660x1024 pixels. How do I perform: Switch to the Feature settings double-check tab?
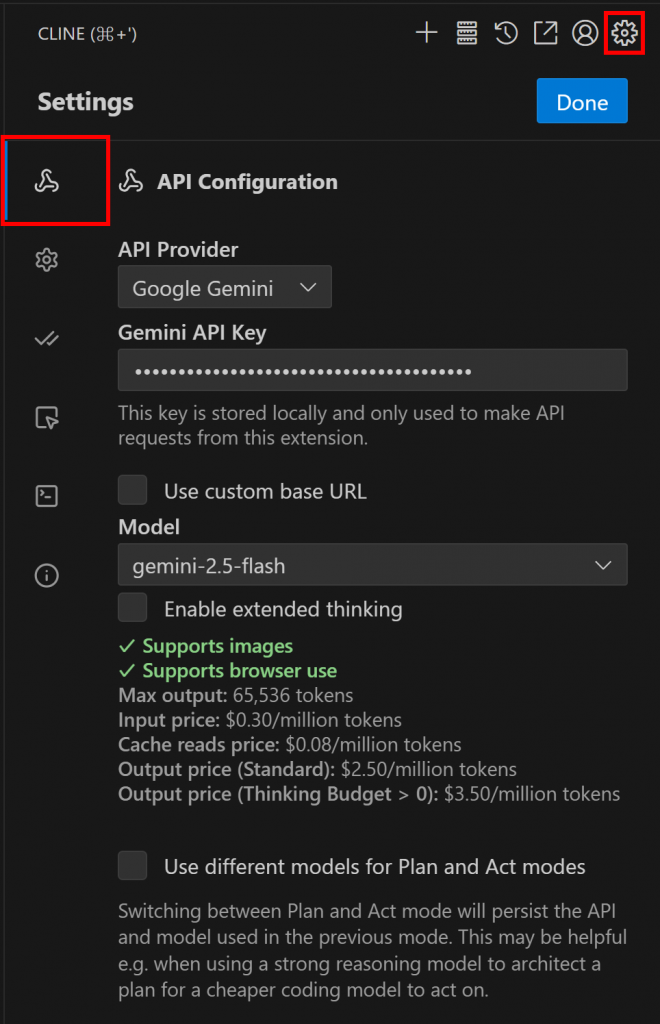[47, 339]
